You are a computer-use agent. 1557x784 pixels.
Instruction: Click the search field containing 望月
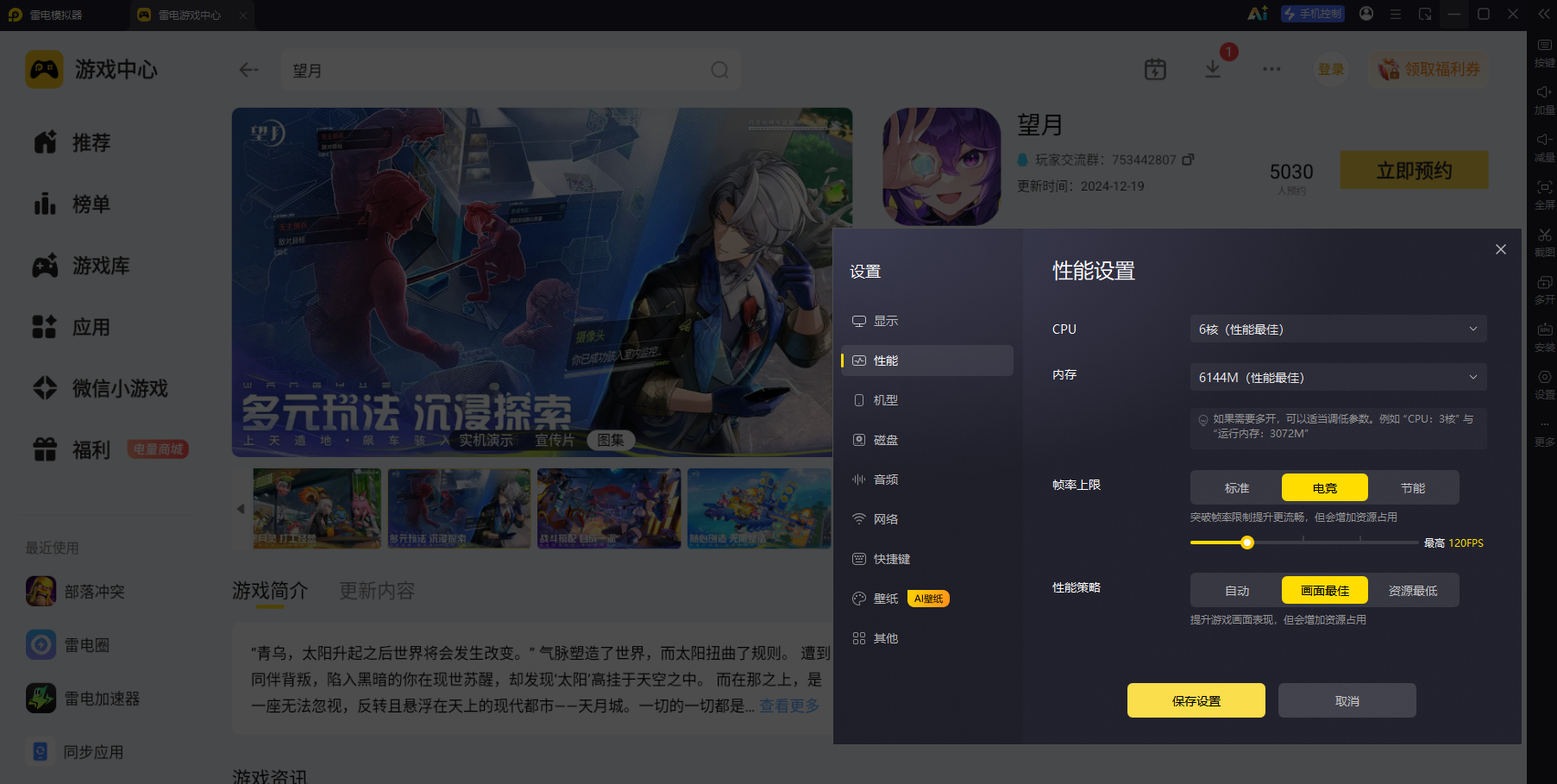[511, 70]
